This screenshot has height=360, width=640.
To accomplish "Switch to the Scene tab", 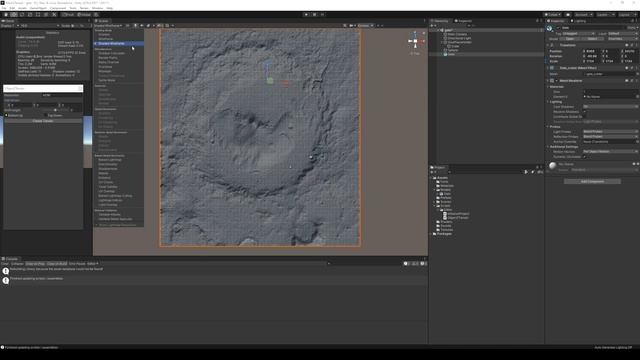I will click(102, 21).
